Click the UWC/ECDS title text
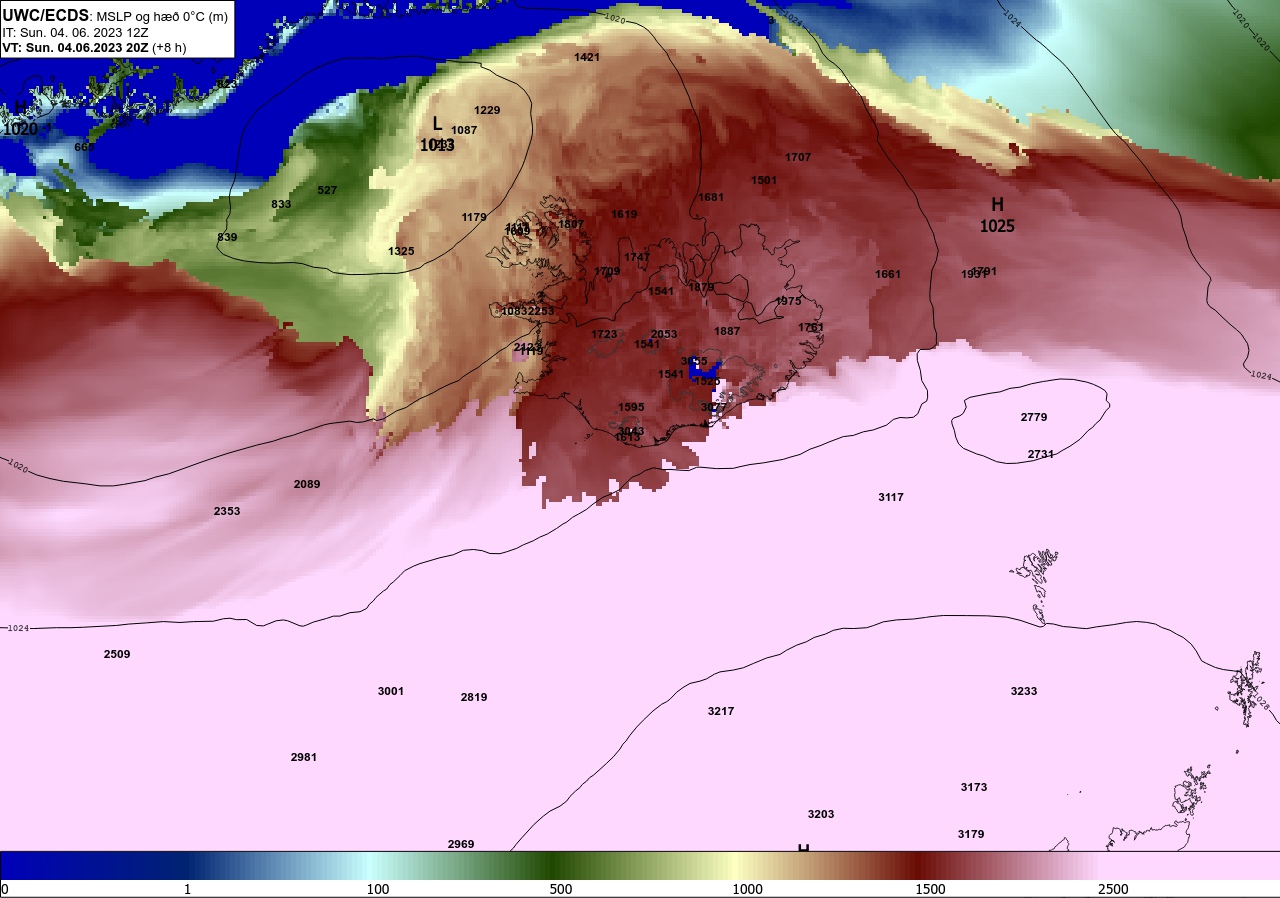The image size is (1280, 898). [x=46, y=15]
